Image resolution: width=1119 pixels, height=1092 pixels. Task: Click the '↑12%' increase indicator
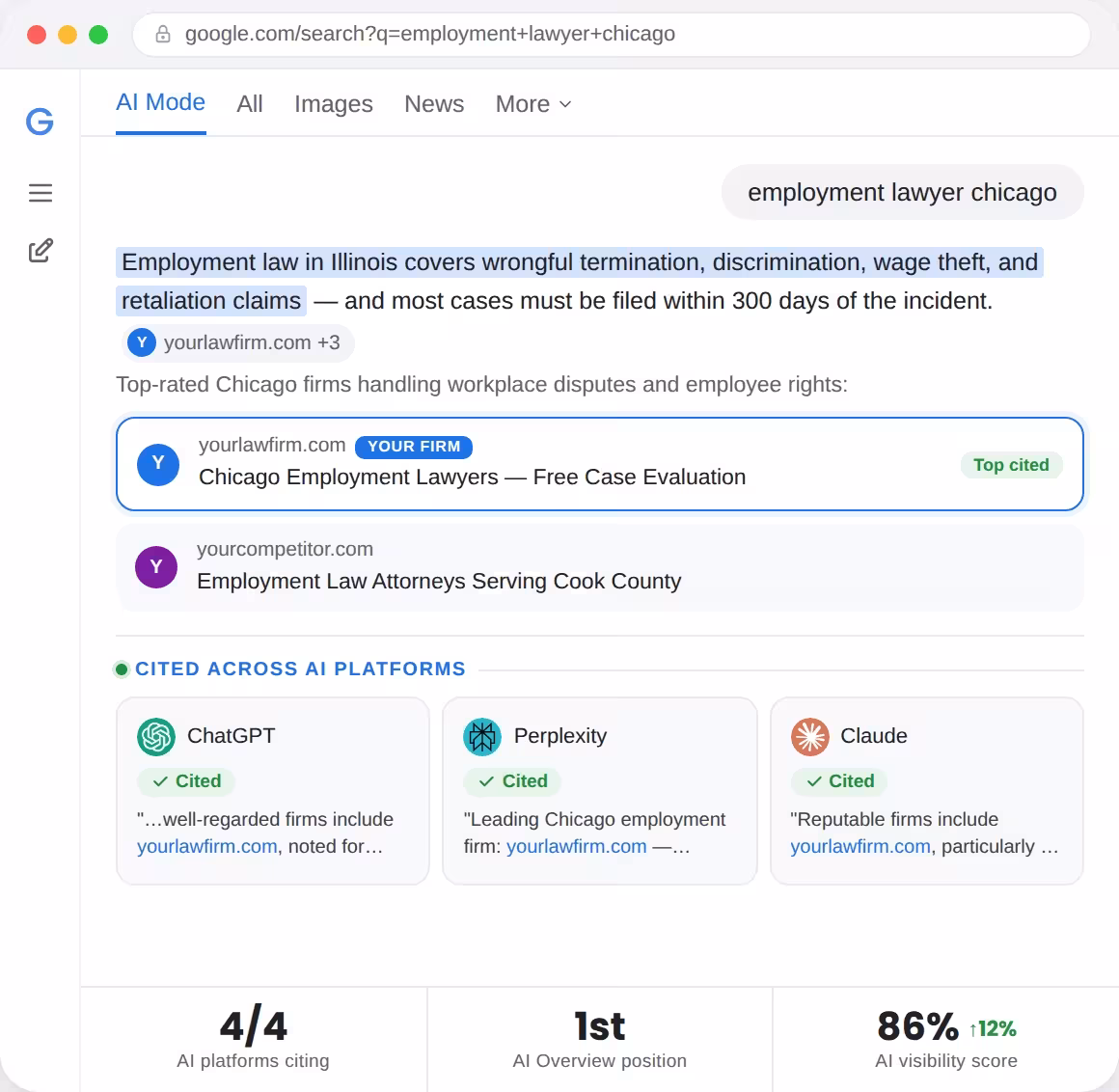pos(992,1029)
